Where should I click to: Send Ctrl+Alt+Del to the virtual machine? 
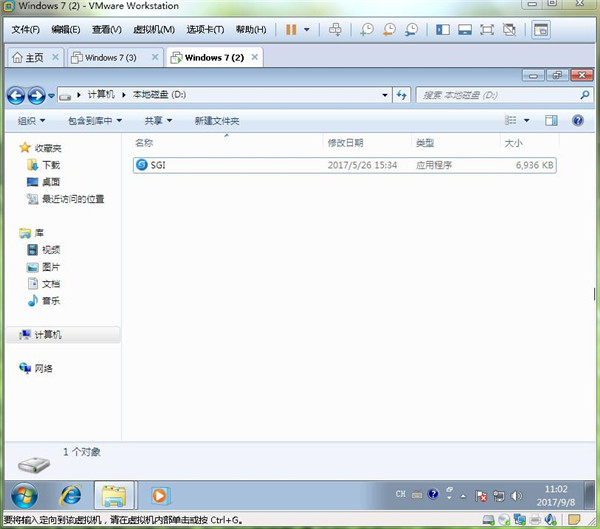[335, 29]
